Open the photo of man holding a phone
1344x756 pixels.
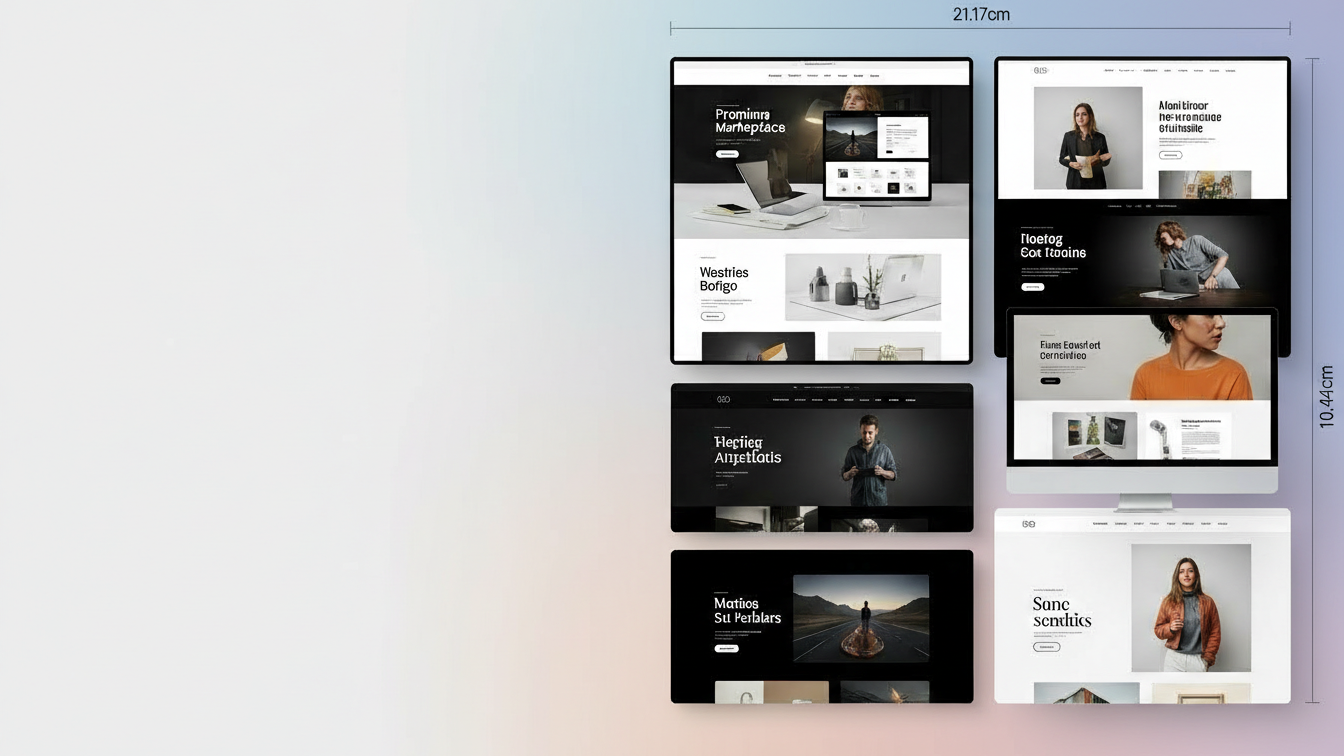tap(868, 460)
